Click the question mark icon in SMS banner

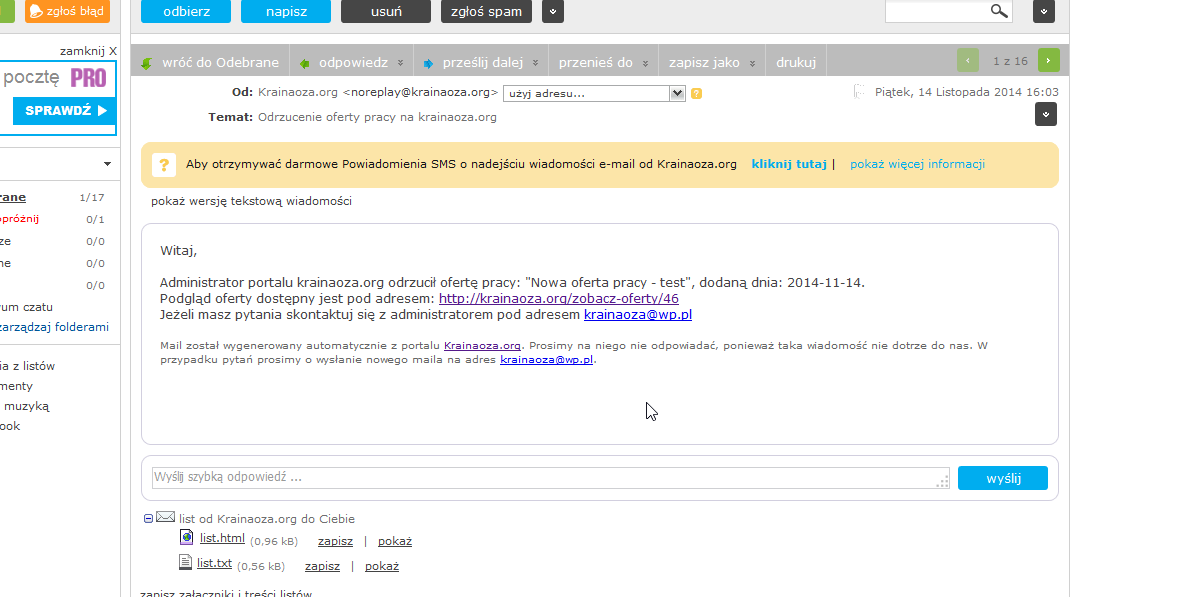[164, 165]
